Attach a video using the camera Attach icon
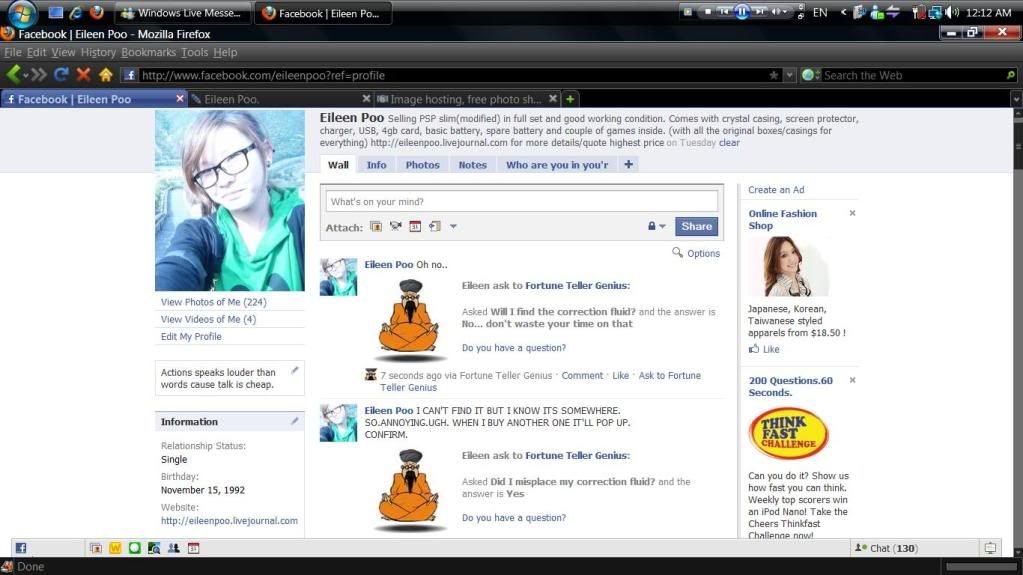Viewport: 1023px width, 575px height. point(395,226)
